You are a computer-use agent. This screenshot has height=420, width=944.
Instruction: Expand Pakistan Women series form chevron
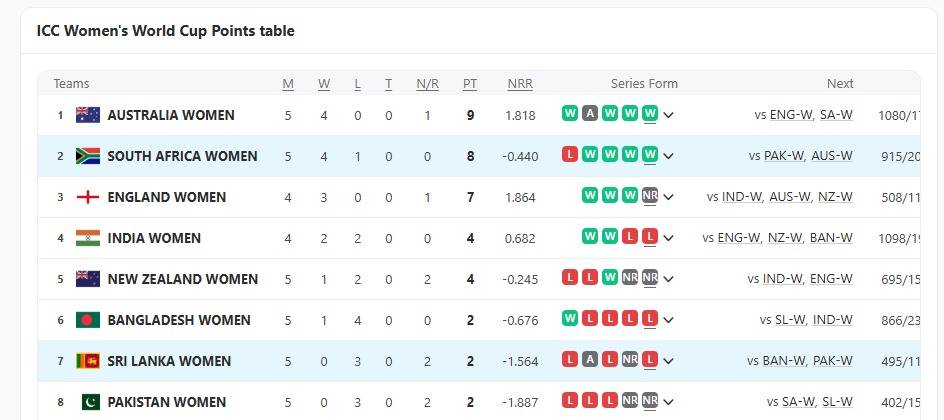point(669,402)
